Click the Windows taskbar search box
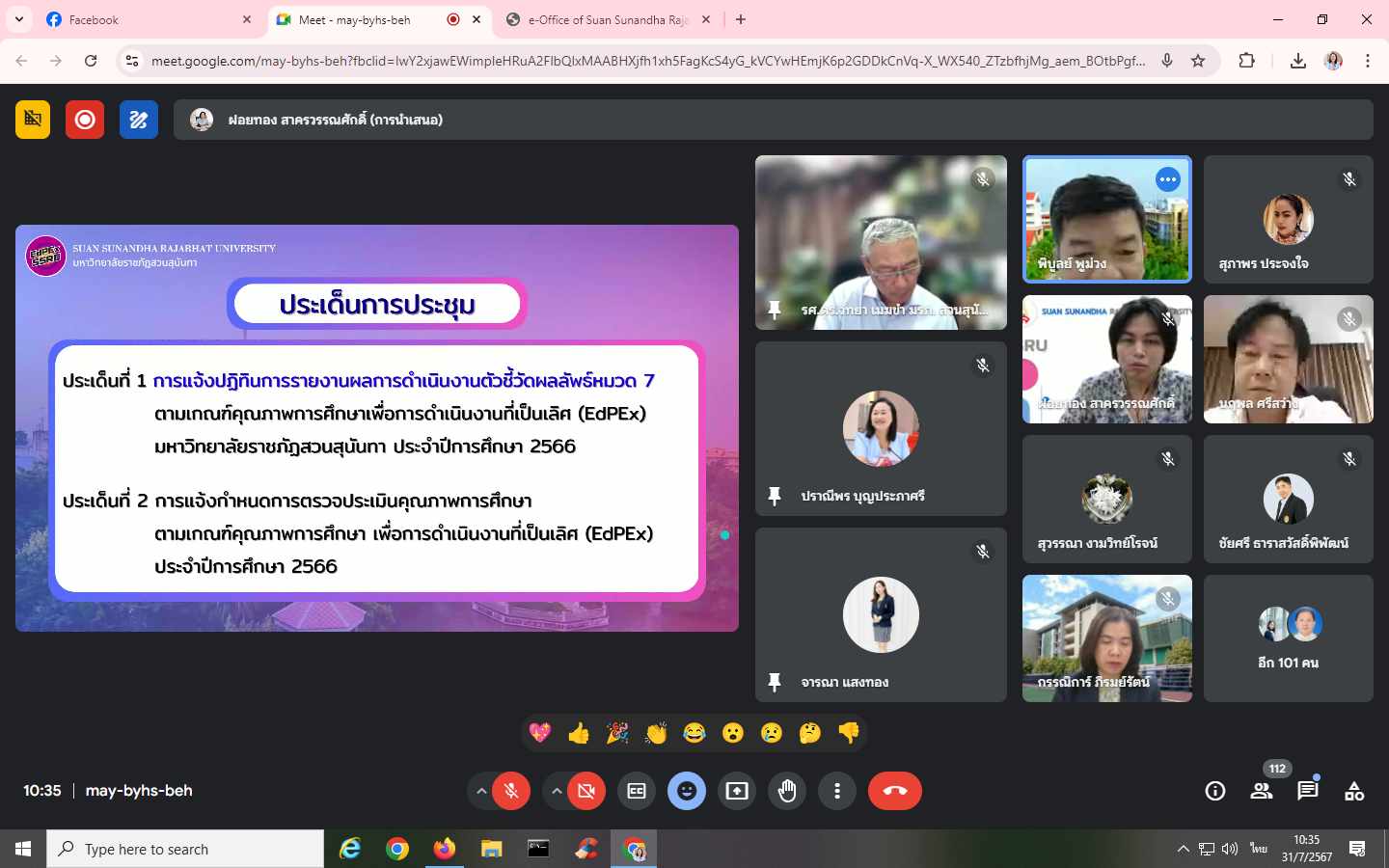 [x=185, y=849]
